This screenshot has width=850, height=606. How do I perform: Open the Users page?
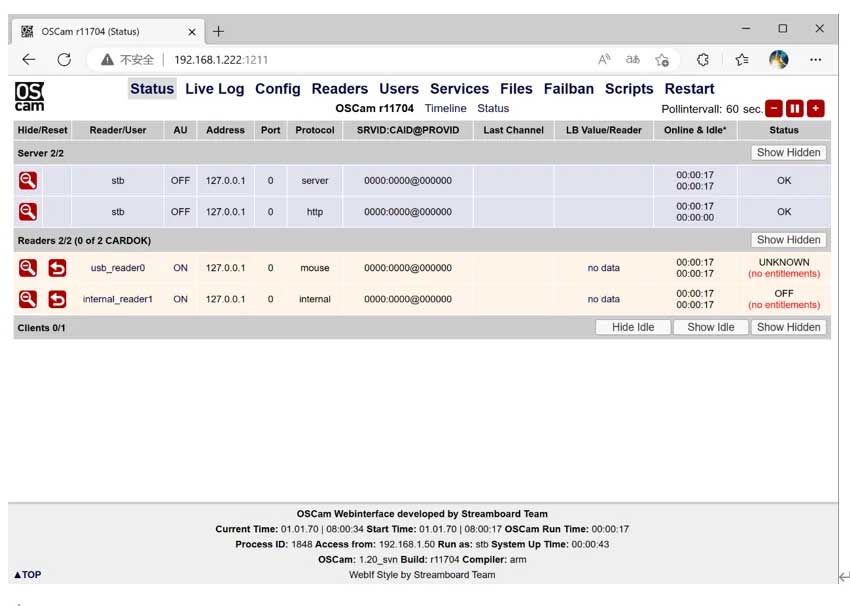(399, 89)
